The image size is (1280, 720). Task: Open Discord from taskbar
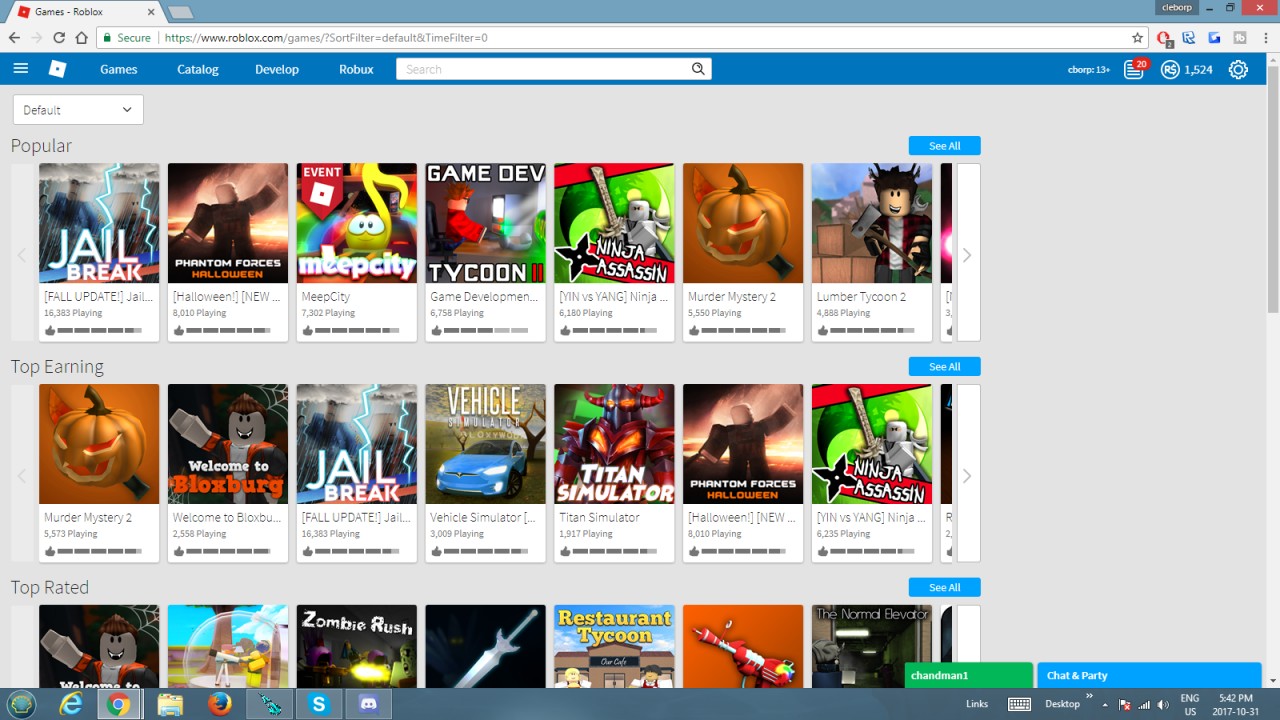pos(368,704)
